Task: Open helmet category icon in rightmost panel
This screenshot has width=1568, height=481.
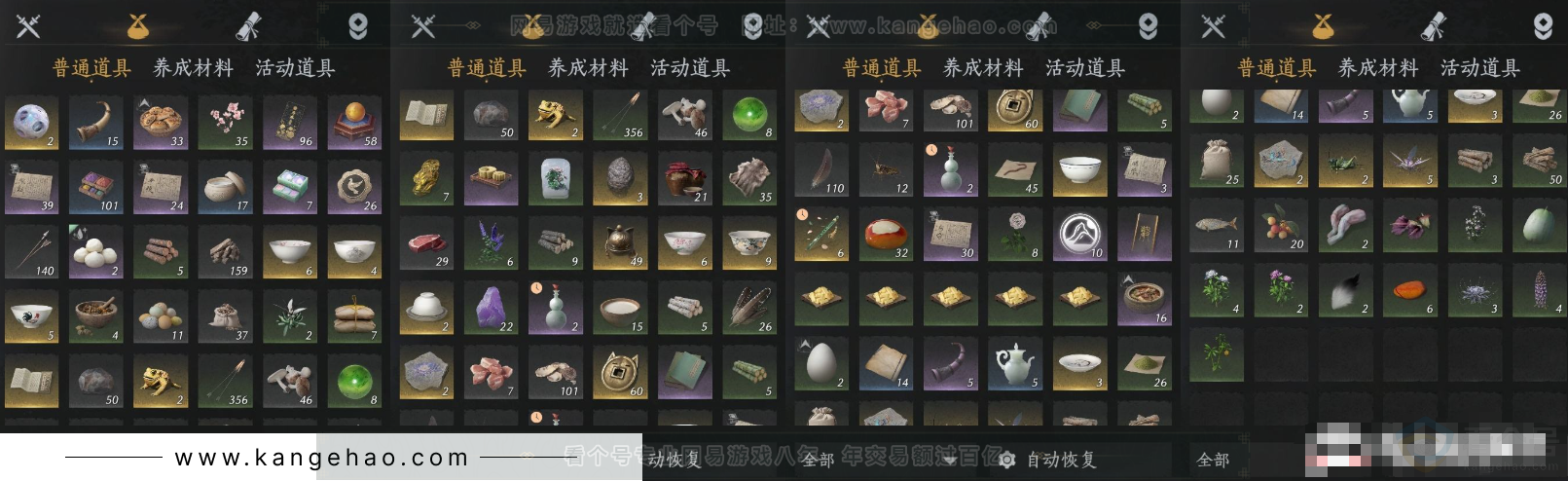Action: pyautogui.click(x=1543, y=26)
